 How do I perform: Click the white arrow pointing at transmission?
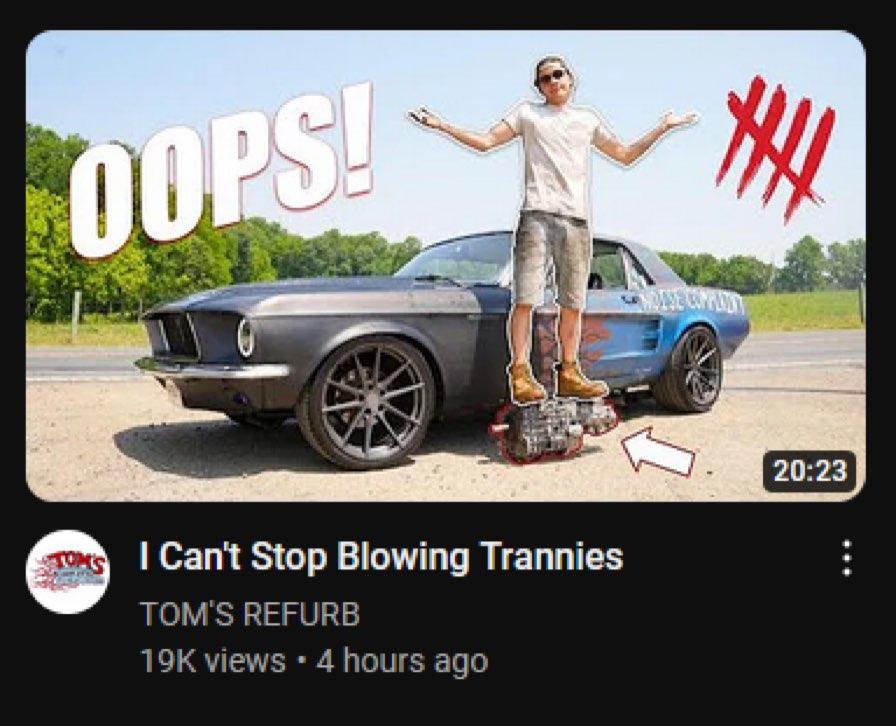(x=657, y=451)
